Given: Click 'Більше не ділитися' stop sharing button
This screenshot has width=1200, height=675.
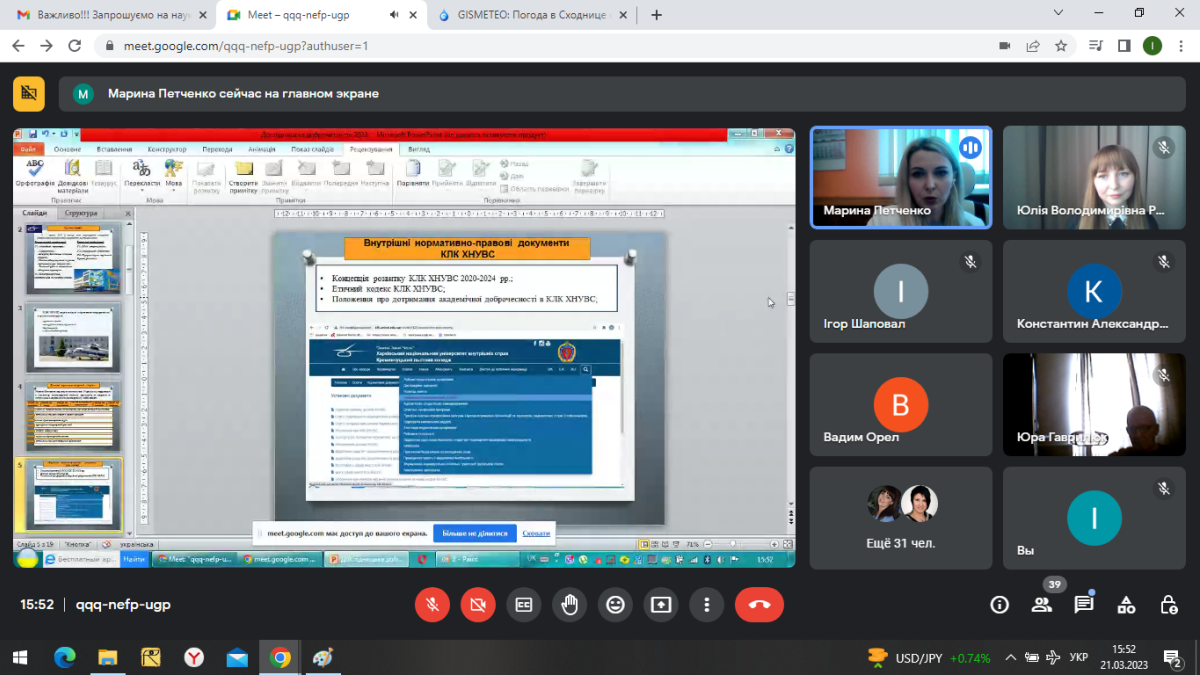Looking at the screenshot, I should (x=474, y=533).
